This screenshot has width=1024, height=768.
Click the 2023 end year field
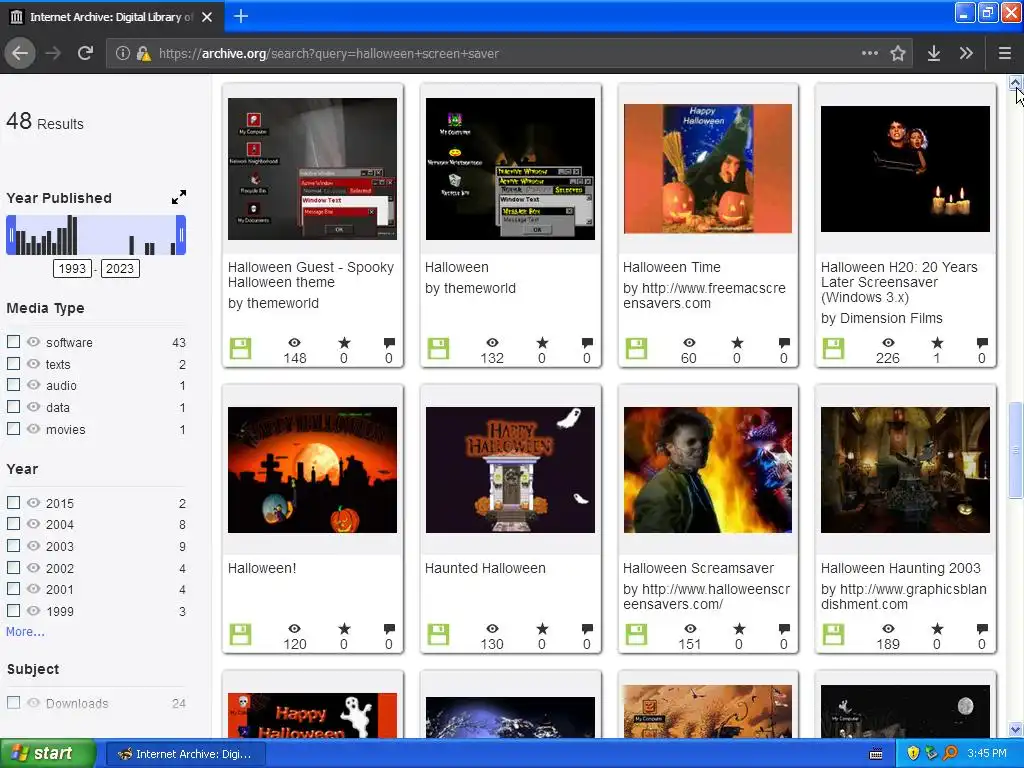point(120,268)
